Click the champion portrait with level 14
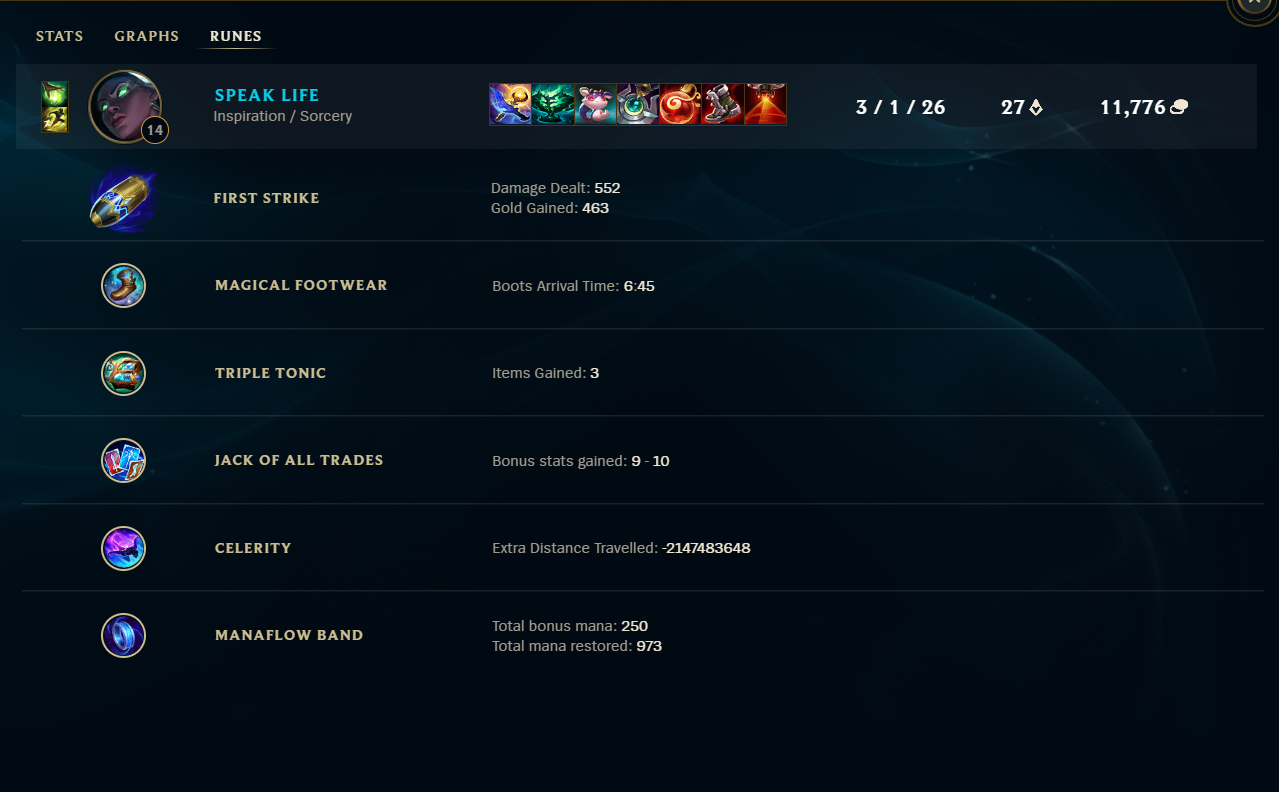The height and width of the screenshot is (792, 1279). 125,107
